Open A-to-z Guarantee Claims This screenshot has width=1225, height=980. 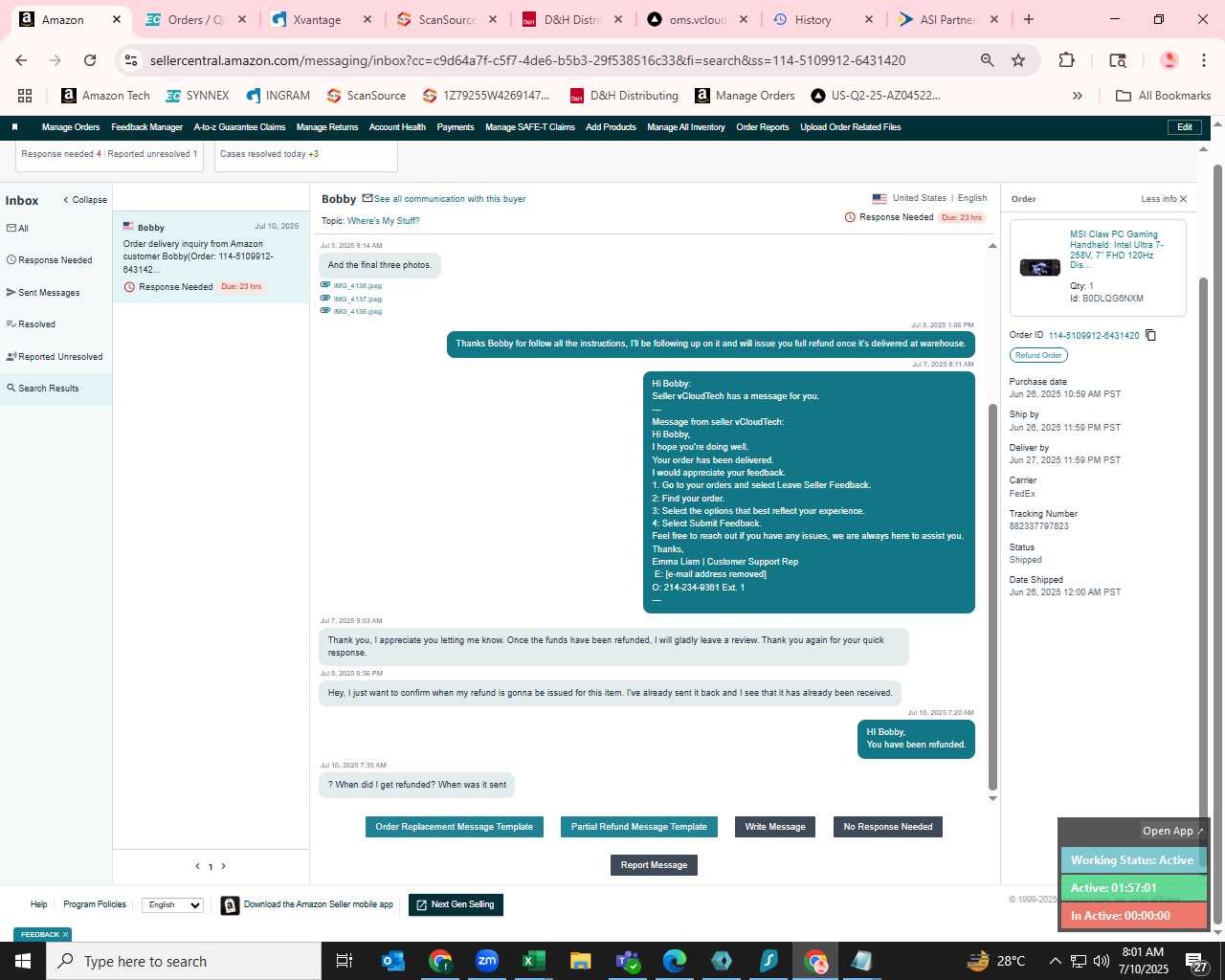tap(239, 127)
